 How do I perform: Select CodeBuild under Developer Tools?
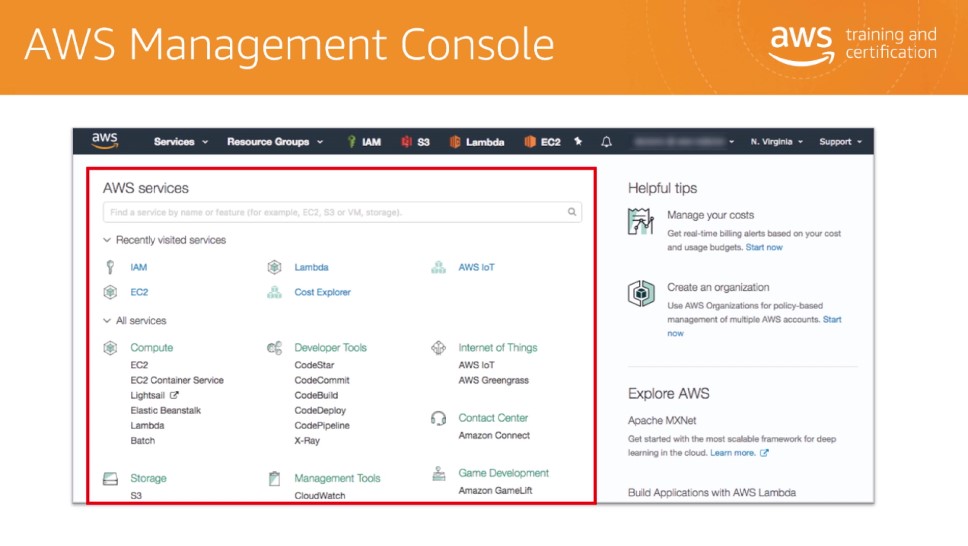tap(316, 395)
